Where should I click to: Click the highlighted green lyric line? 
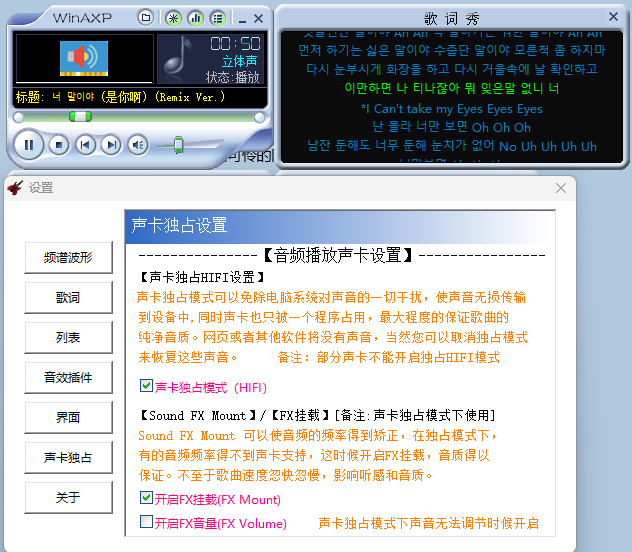[x=452, y=88]
